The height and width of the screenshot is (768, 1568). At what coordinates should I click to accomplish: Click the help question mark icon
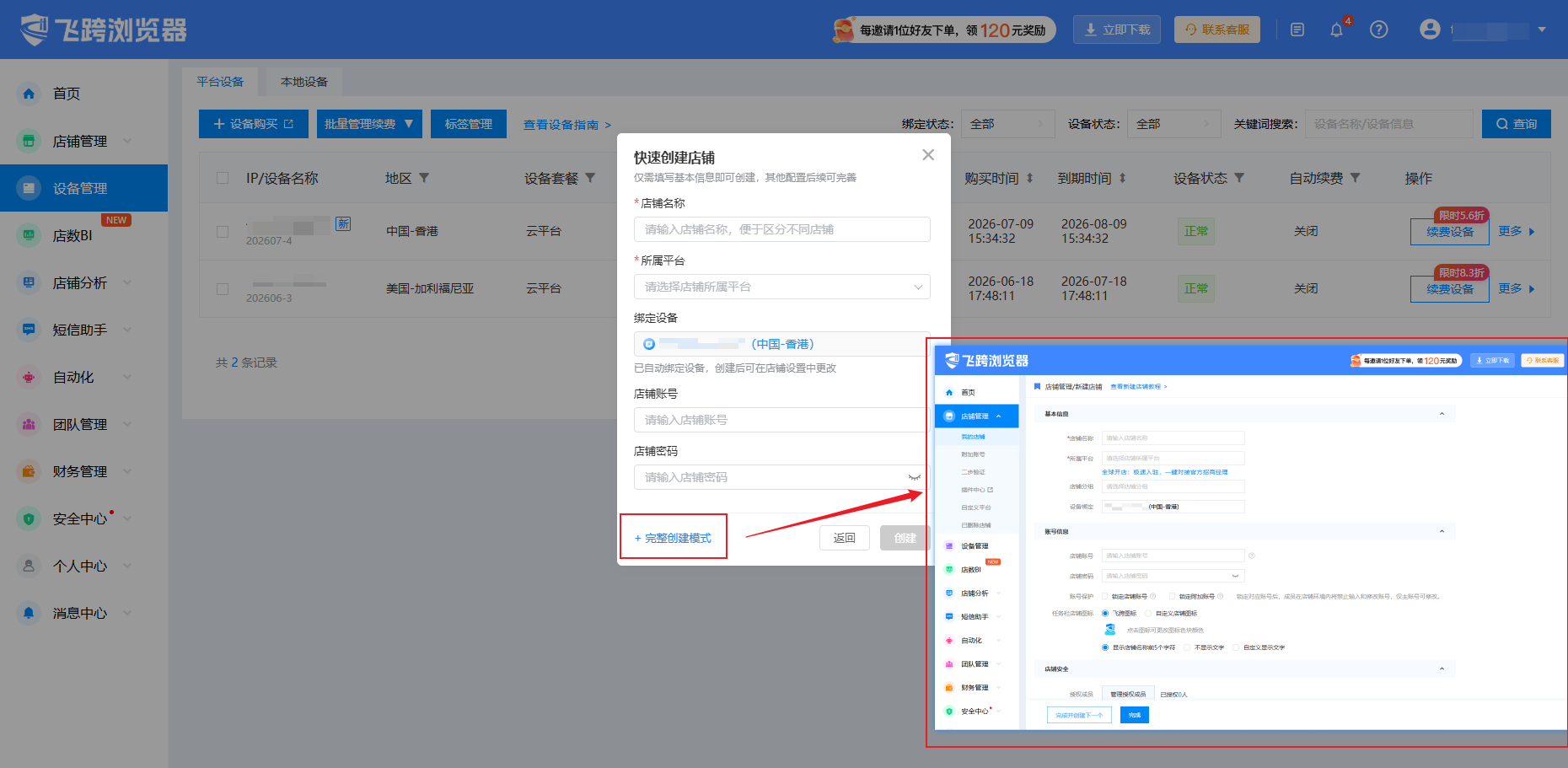pos(1379,30)
